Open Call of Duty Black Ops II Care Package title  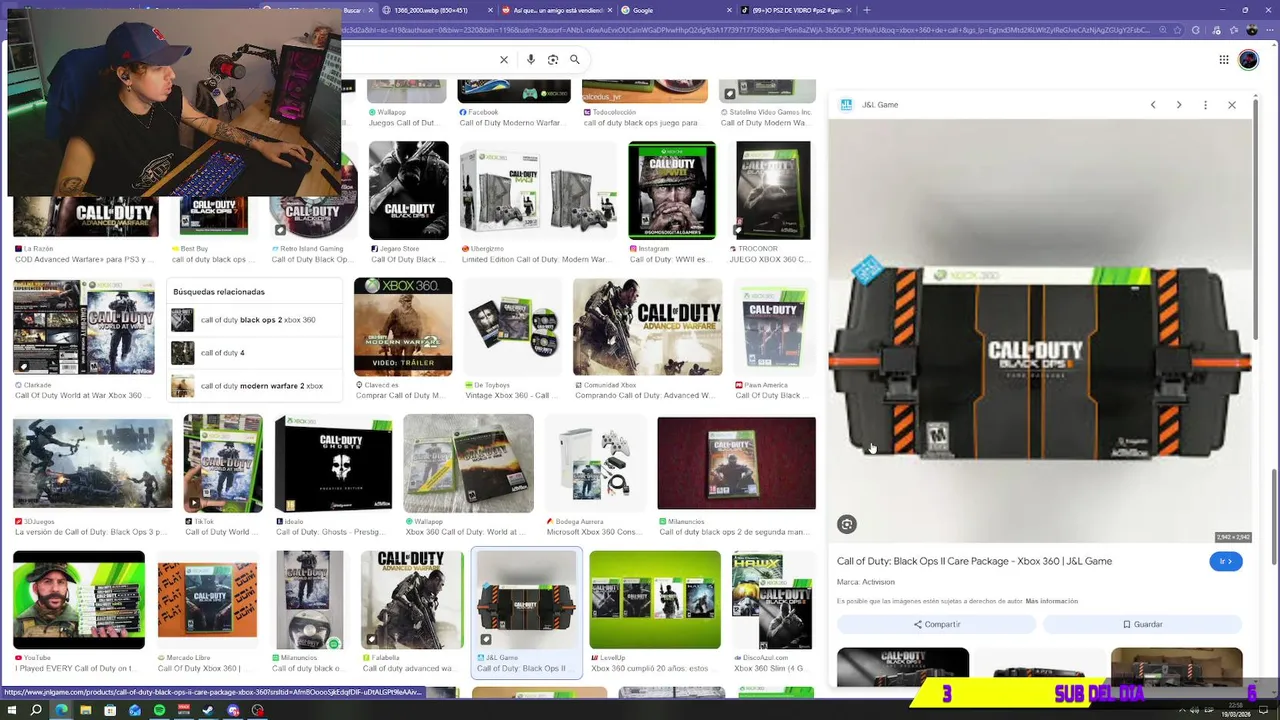tap(974, 561)
